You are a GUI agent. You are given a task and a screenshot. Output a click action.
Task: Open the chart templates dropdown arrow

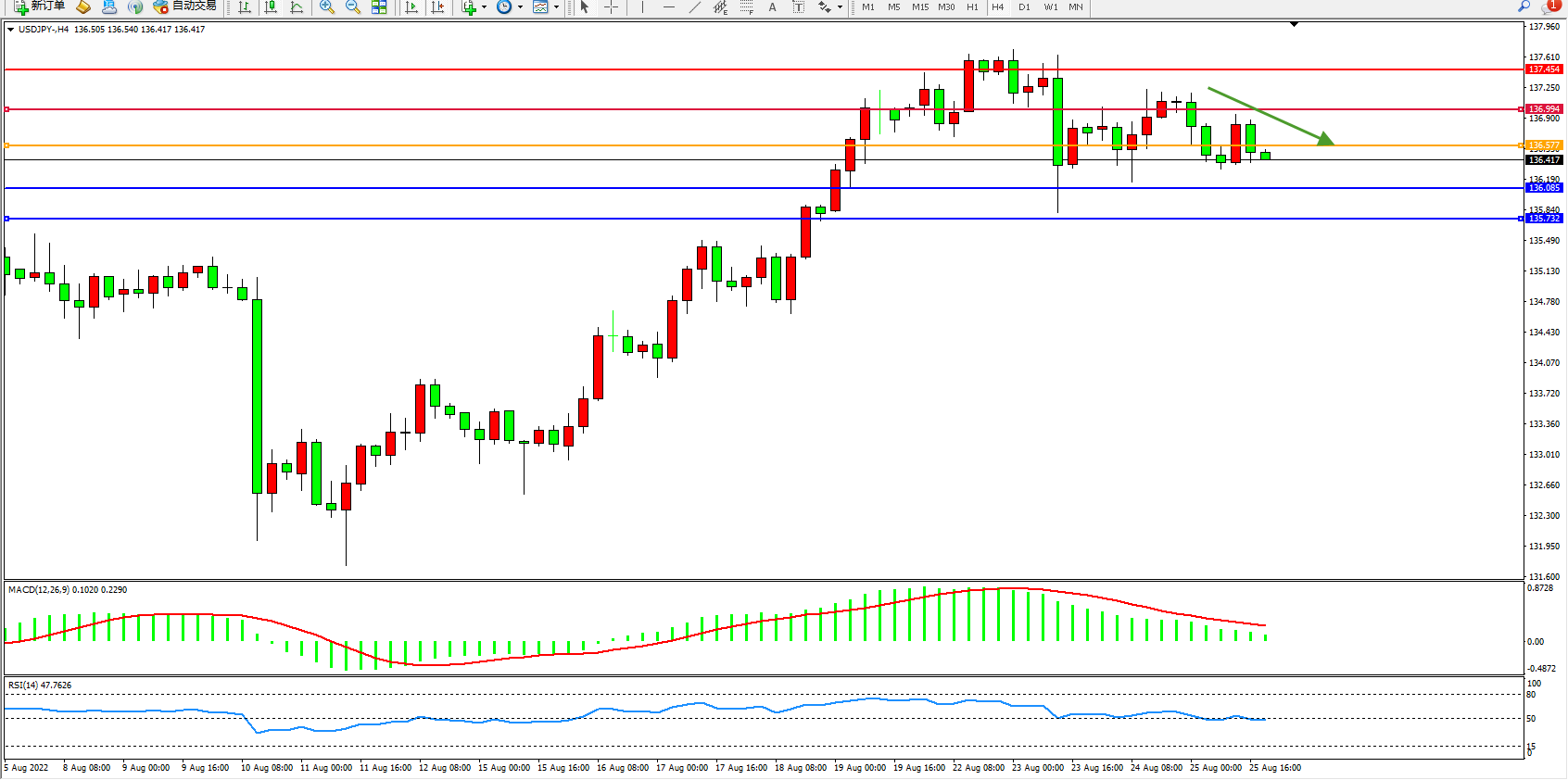click(556, 7)
